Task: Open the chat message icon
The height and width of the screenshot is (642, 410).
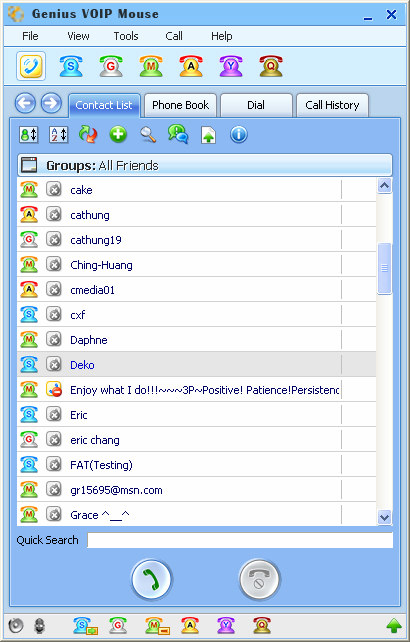Action: click(x=178, y=134)
